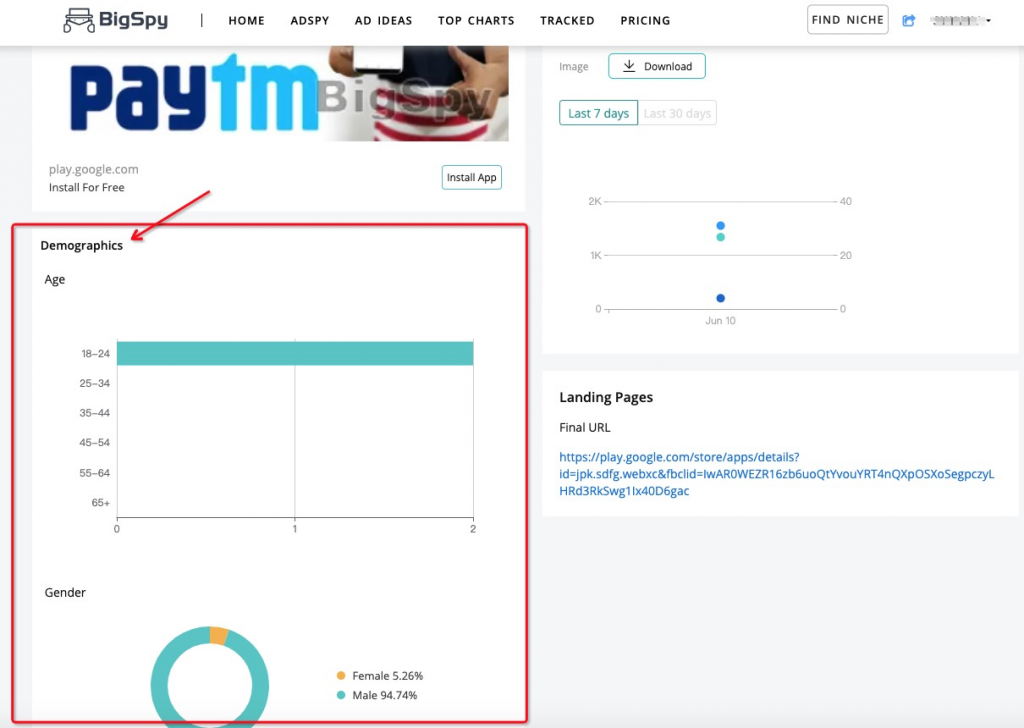Click the Female legend orange swatch
The height and width of the screenshot is (728, 1024).
click(341, 675)
